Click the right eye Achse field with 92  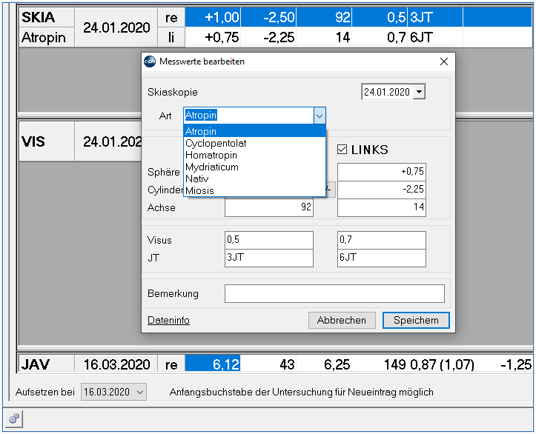269,207
